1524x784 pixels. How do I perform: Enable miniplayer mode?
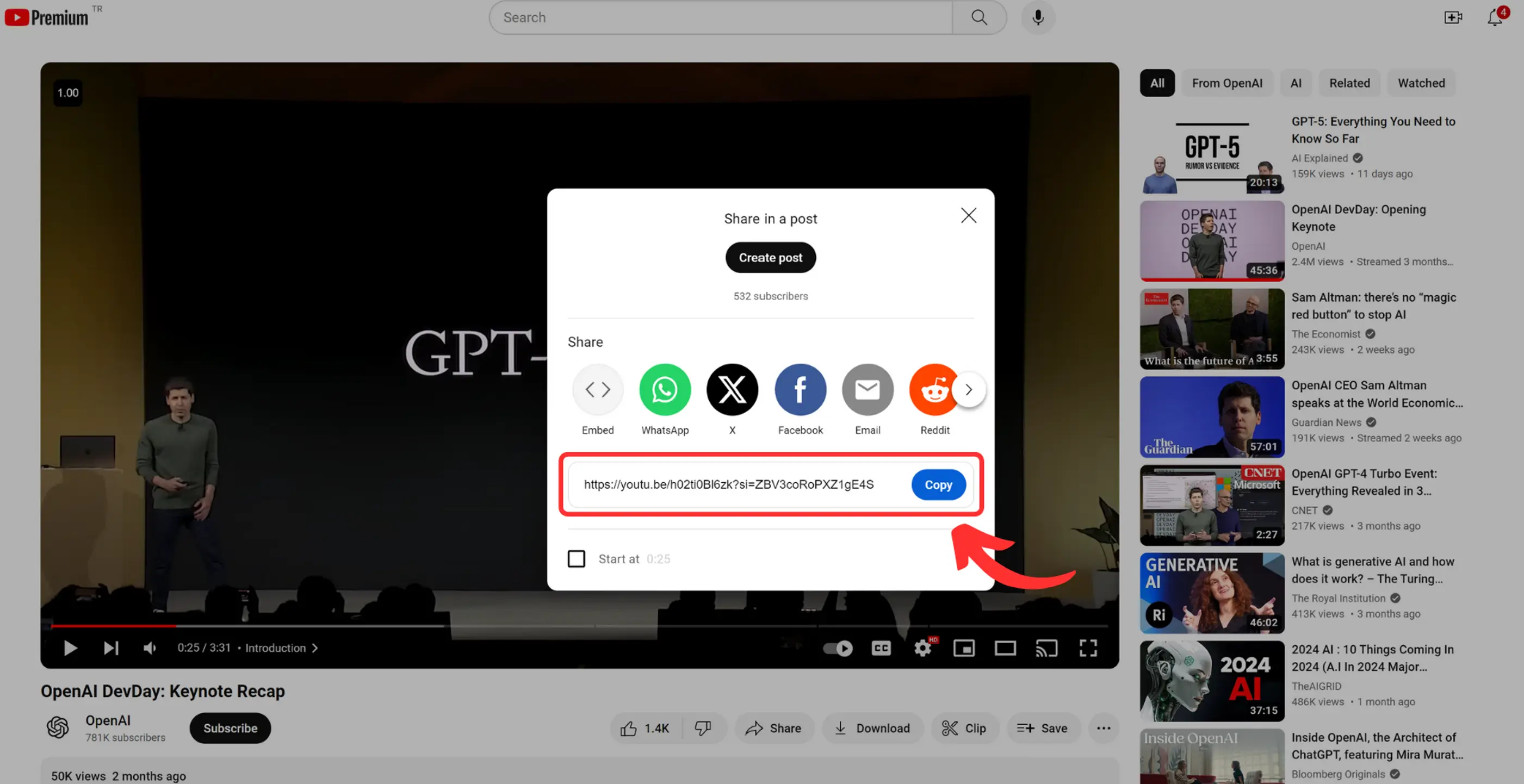pyautogui.click(x=964, y=648)
